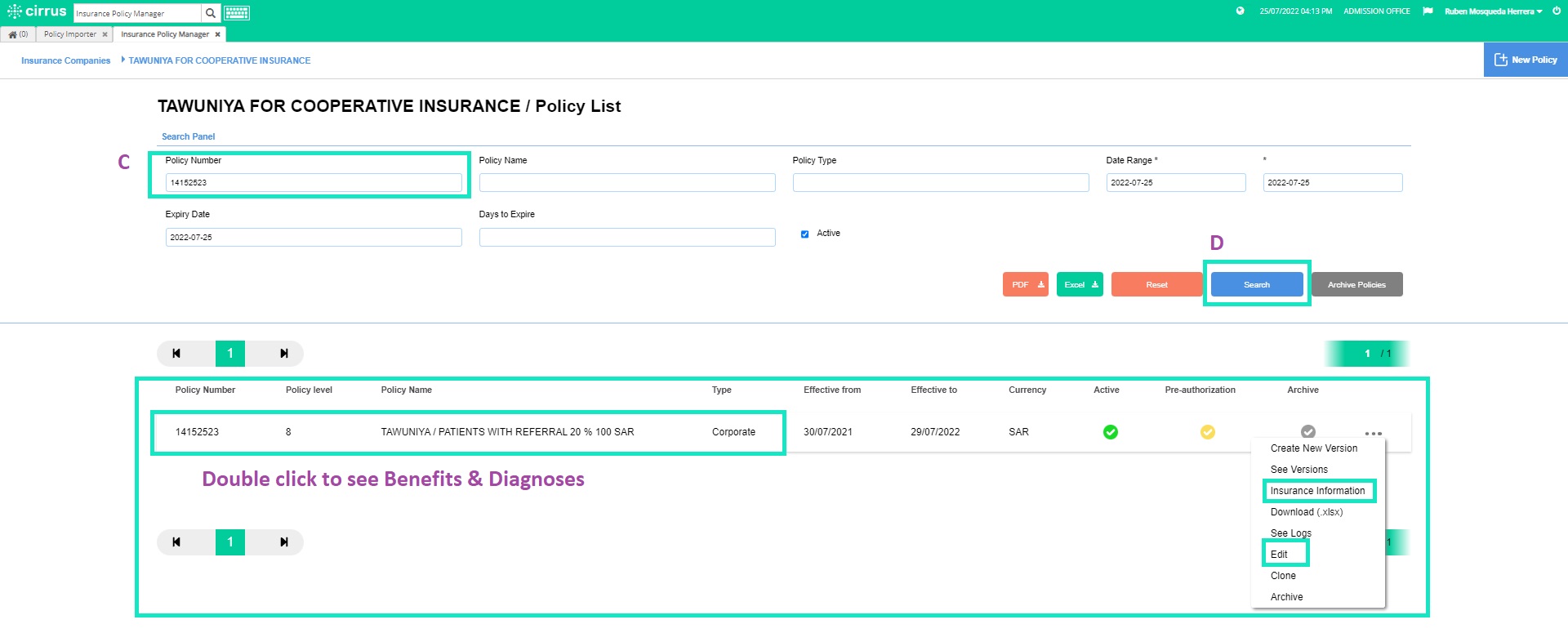Select Clone from the row menu
Viewport: 1568px width, 642px height.
[1283, 576]
